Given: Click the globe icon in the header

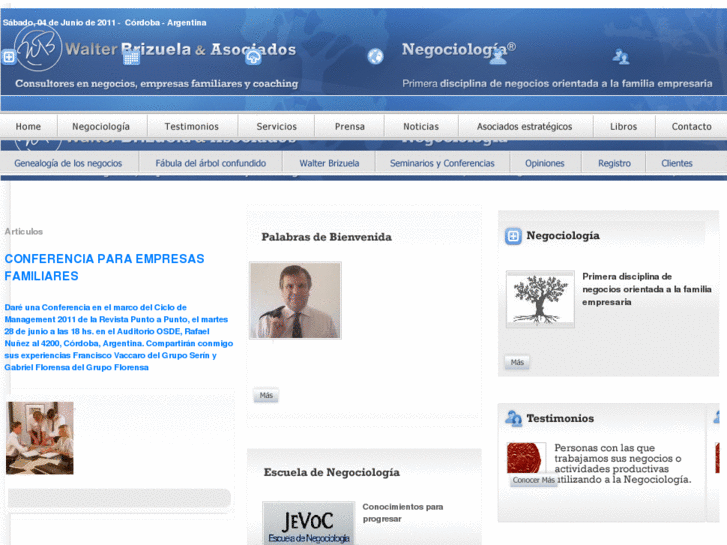Looking at the screenshot, I should [x=376, y=57].
